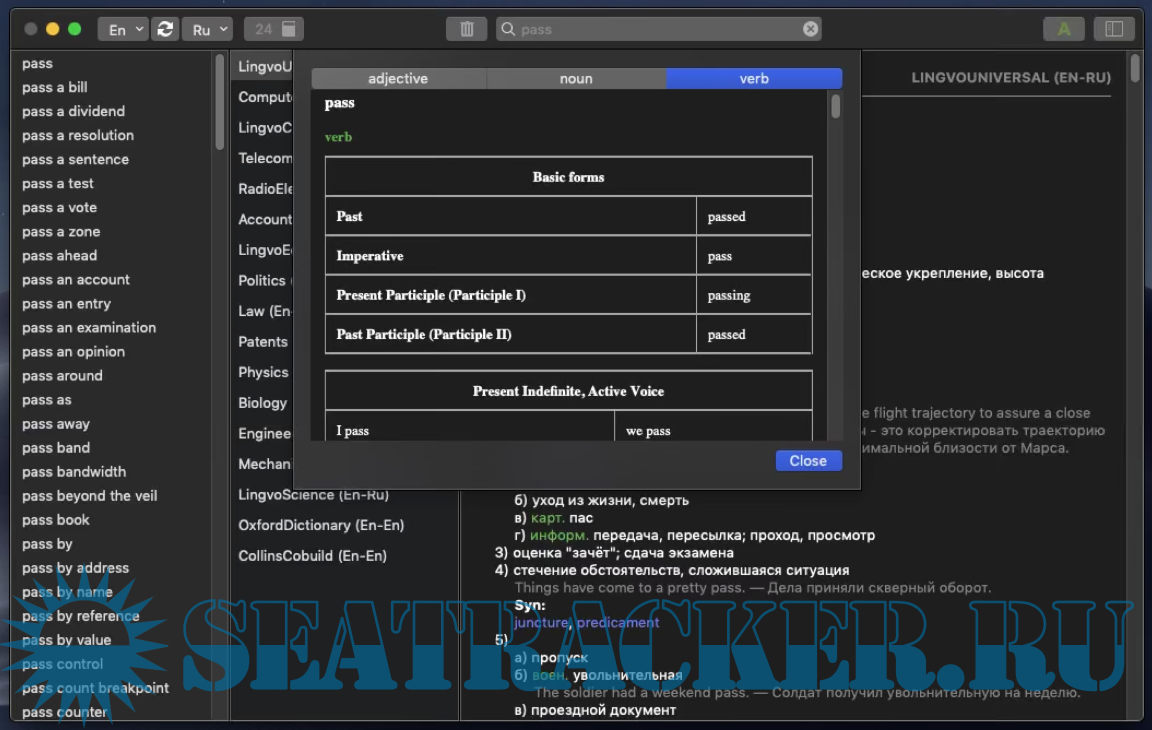Click the magnifier icon in search

508,29
